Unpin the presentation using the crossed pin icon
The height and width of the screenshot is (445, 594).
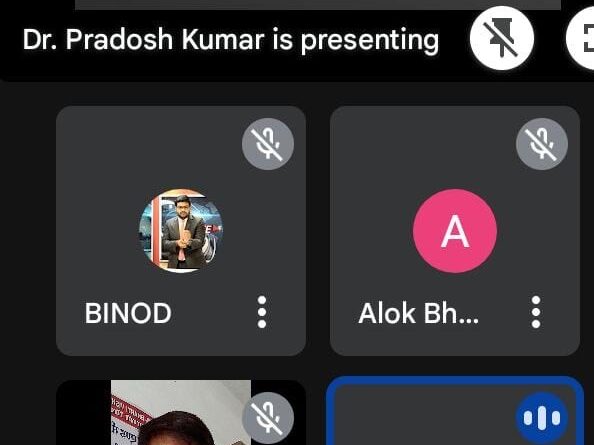502,38
